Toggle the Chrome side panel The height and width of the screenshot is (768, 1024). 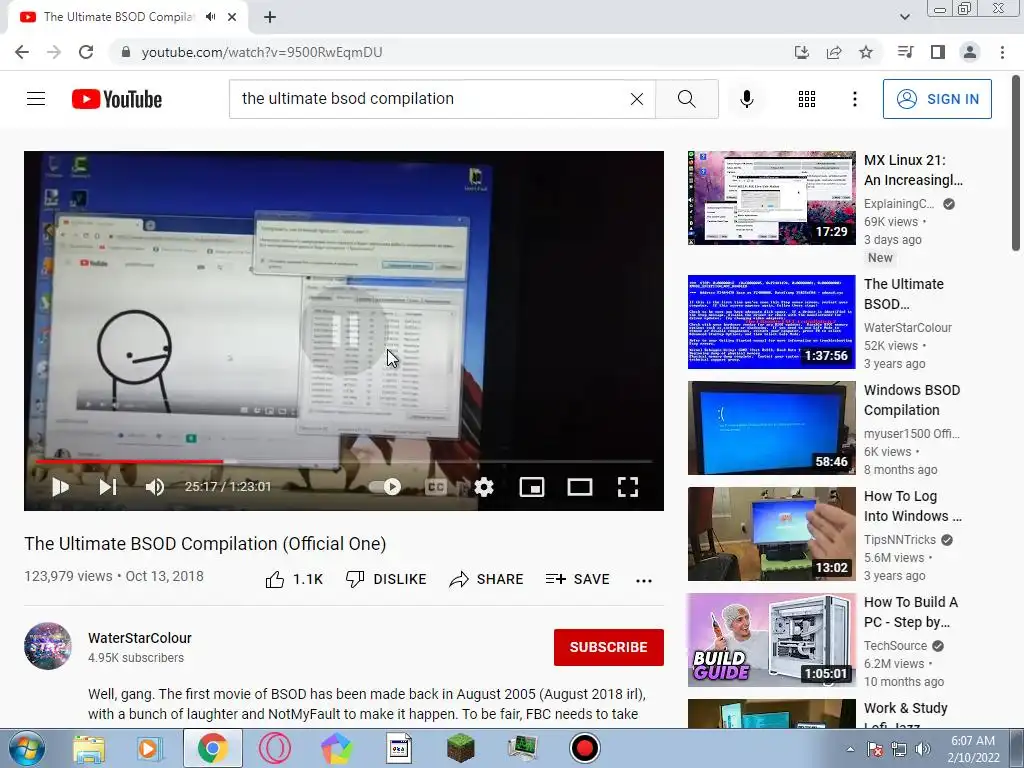pyautogui.click(x=938, y=52)
